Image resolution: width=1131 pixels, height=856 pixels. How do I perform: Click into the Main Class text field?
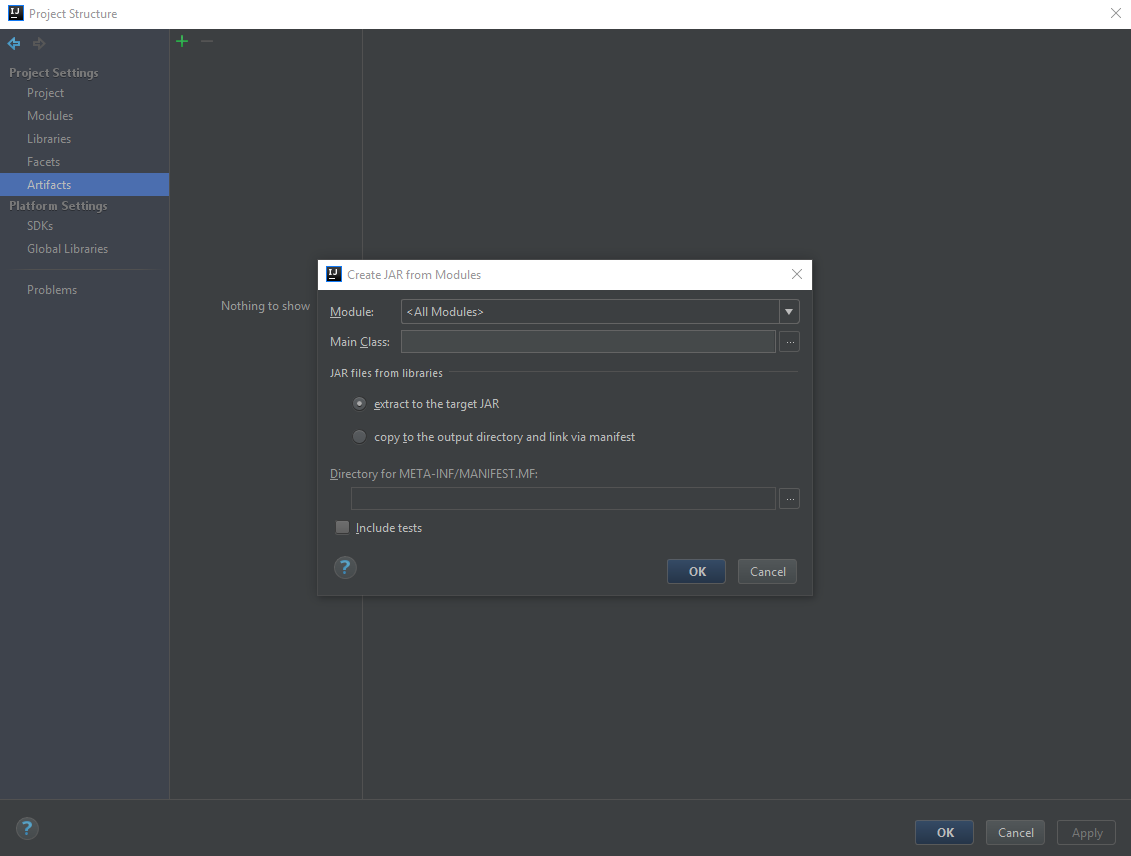click(588, 342)
